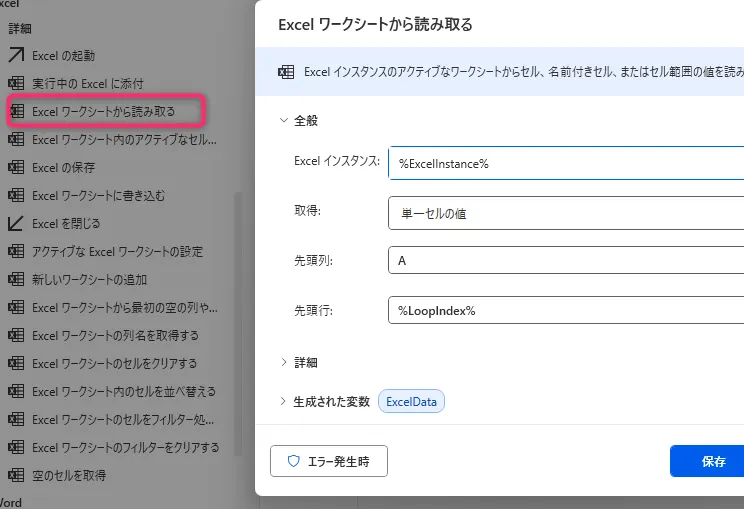
Task: Select Excel ワークシートのセルをクリアする action
Action: point(114,363)
